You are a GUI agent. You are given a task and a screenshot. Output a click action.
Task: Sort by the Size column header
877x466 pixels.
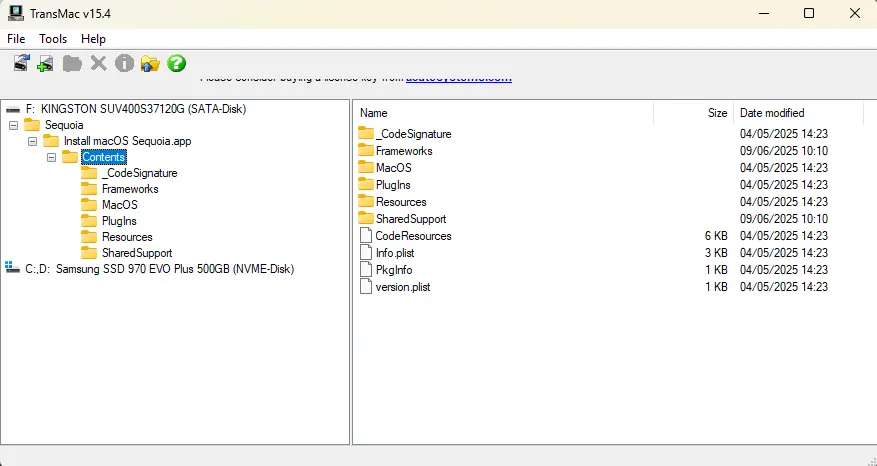(694, 113)
